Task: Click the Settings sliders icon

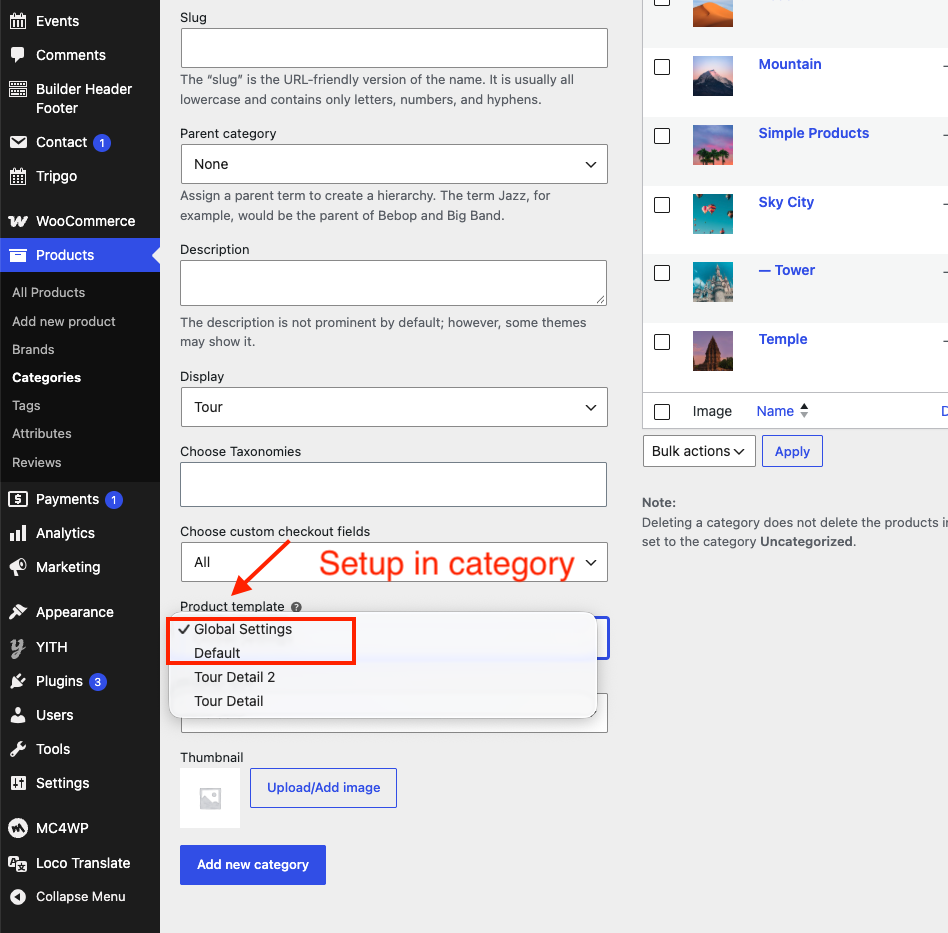Action: tap(18, 783)
